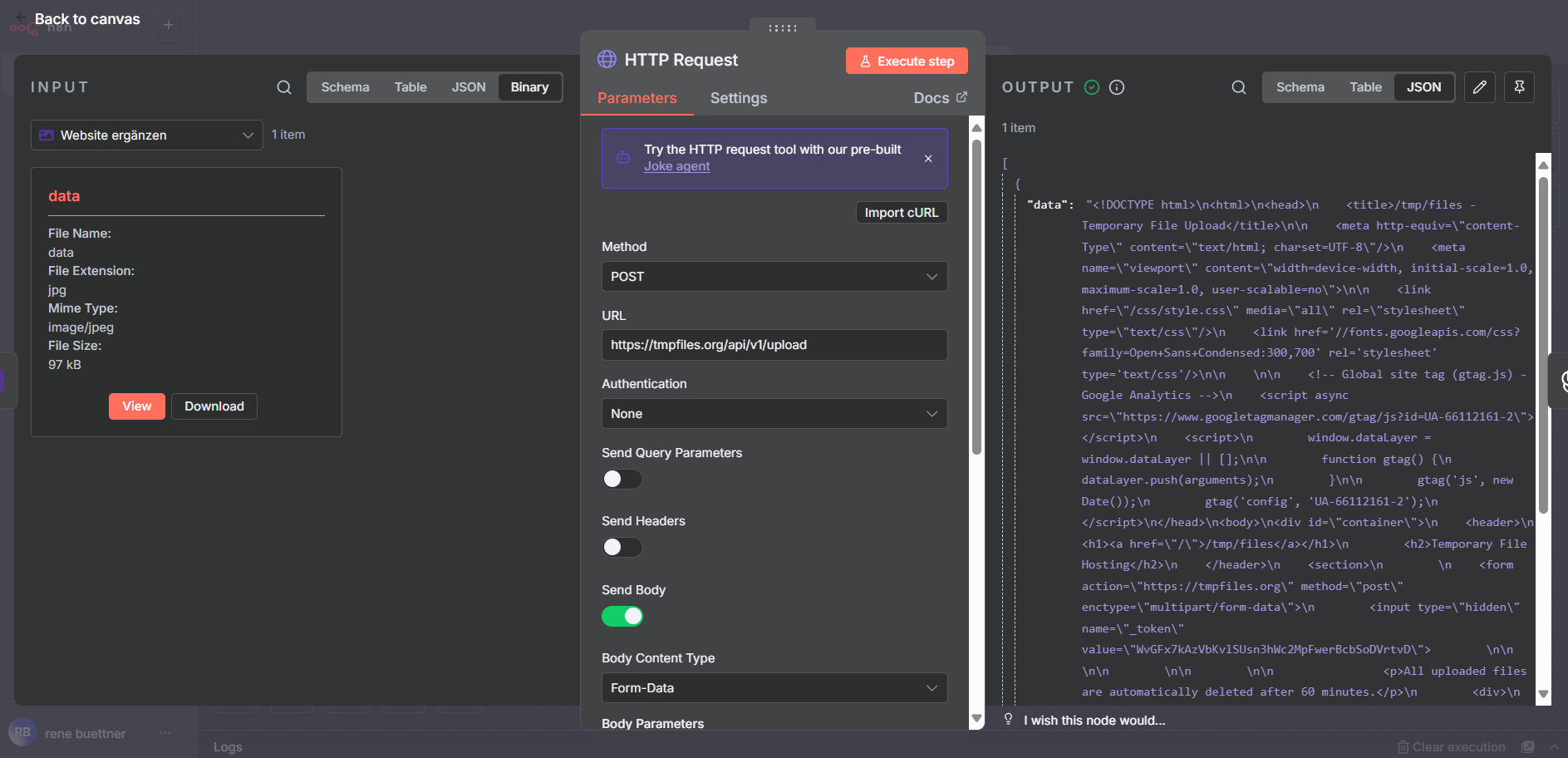
Task: Disable the Send Body toggle
Action: 622,617
